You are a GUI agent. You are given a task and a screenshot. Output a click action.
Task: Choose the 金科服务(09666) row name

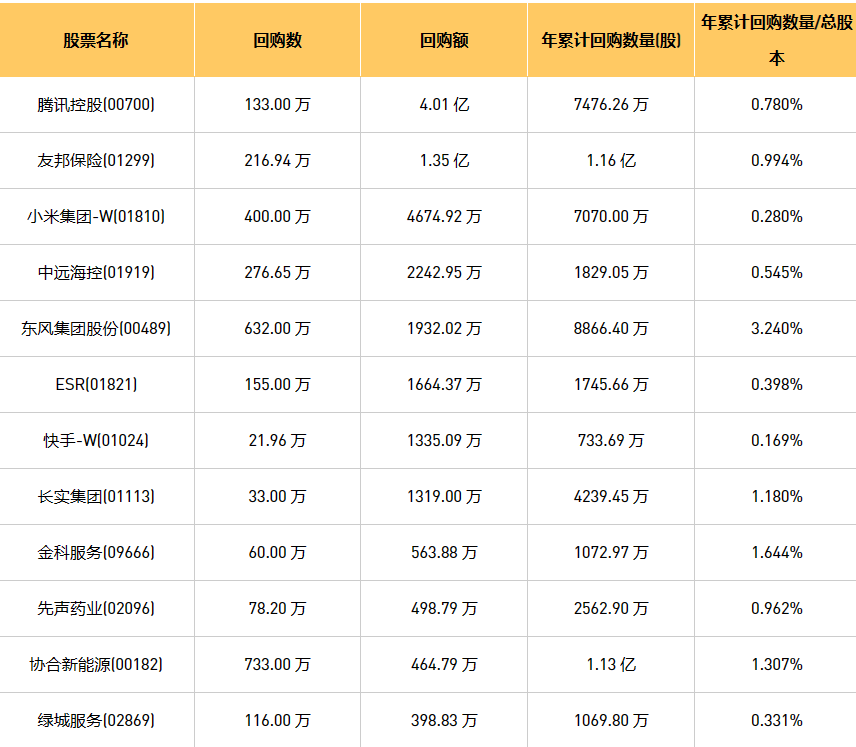[x=96, y=553]
